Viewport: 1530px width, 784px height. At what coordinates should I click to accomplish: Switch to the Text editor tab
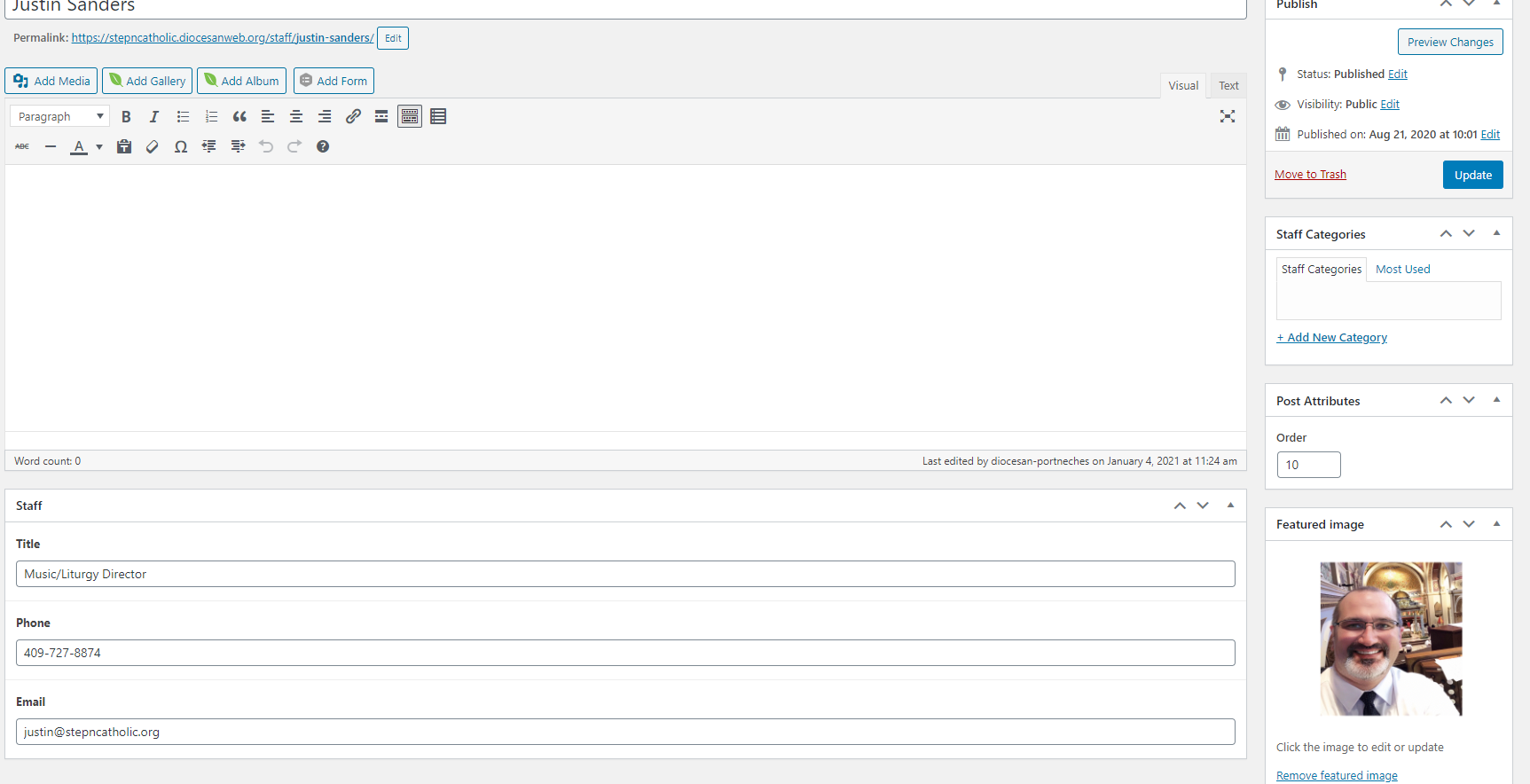(1228, 86)
